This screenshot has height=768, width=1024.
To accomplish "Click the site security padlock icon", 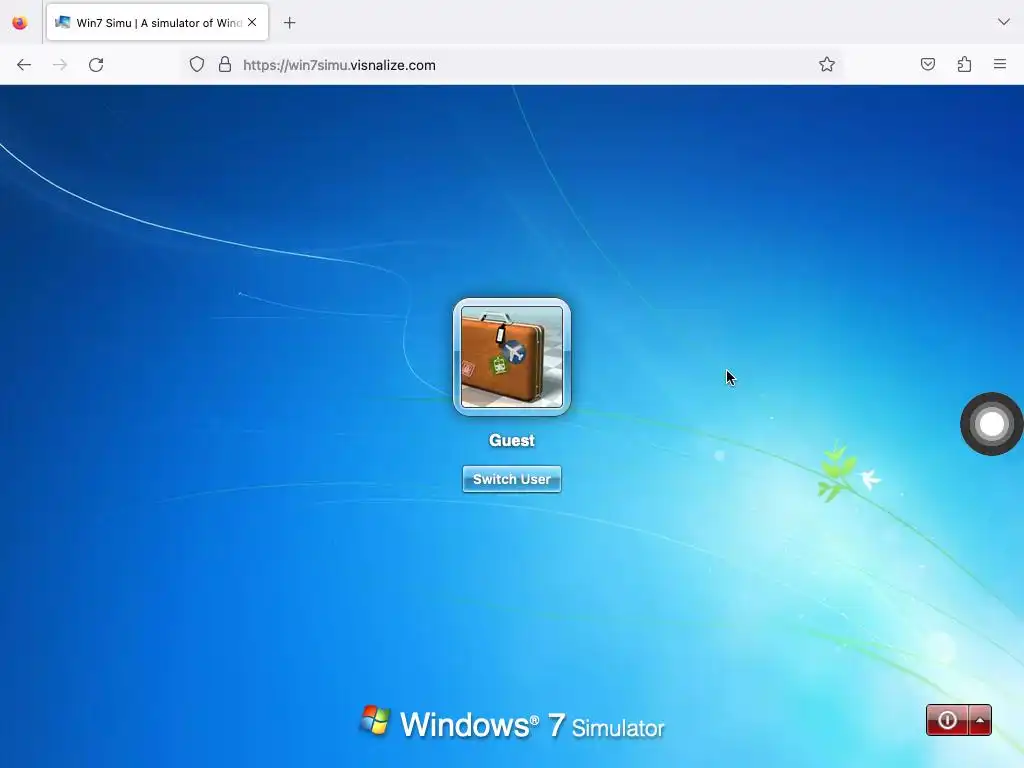I will [225, 65].
